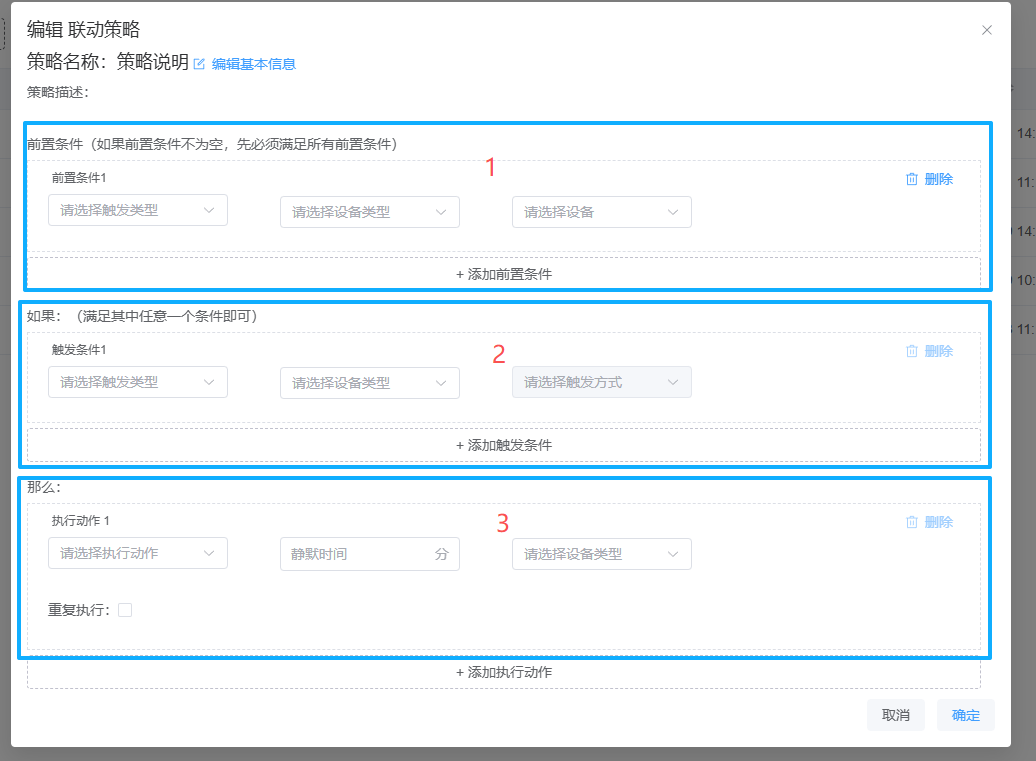Click the 确定 button
1036x761 pixels.
[x=965, y=715]
